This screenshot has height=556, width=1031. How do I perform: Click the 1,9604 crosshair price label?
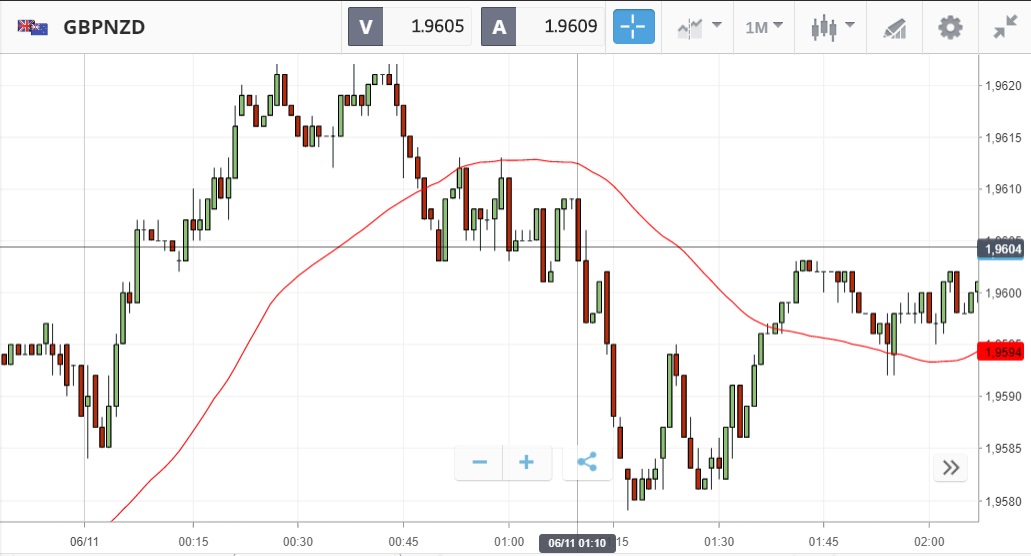(x=1002, y=248)
